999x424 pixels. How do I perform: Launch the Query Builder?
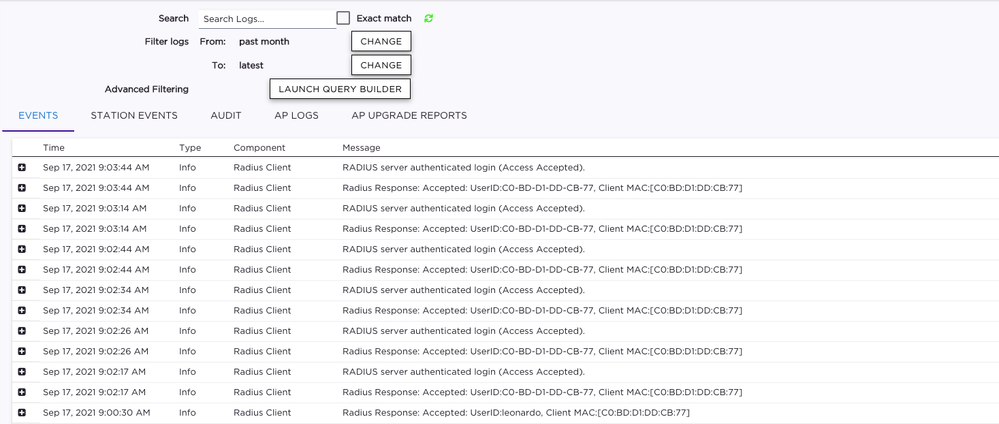[x=340, y=89]
